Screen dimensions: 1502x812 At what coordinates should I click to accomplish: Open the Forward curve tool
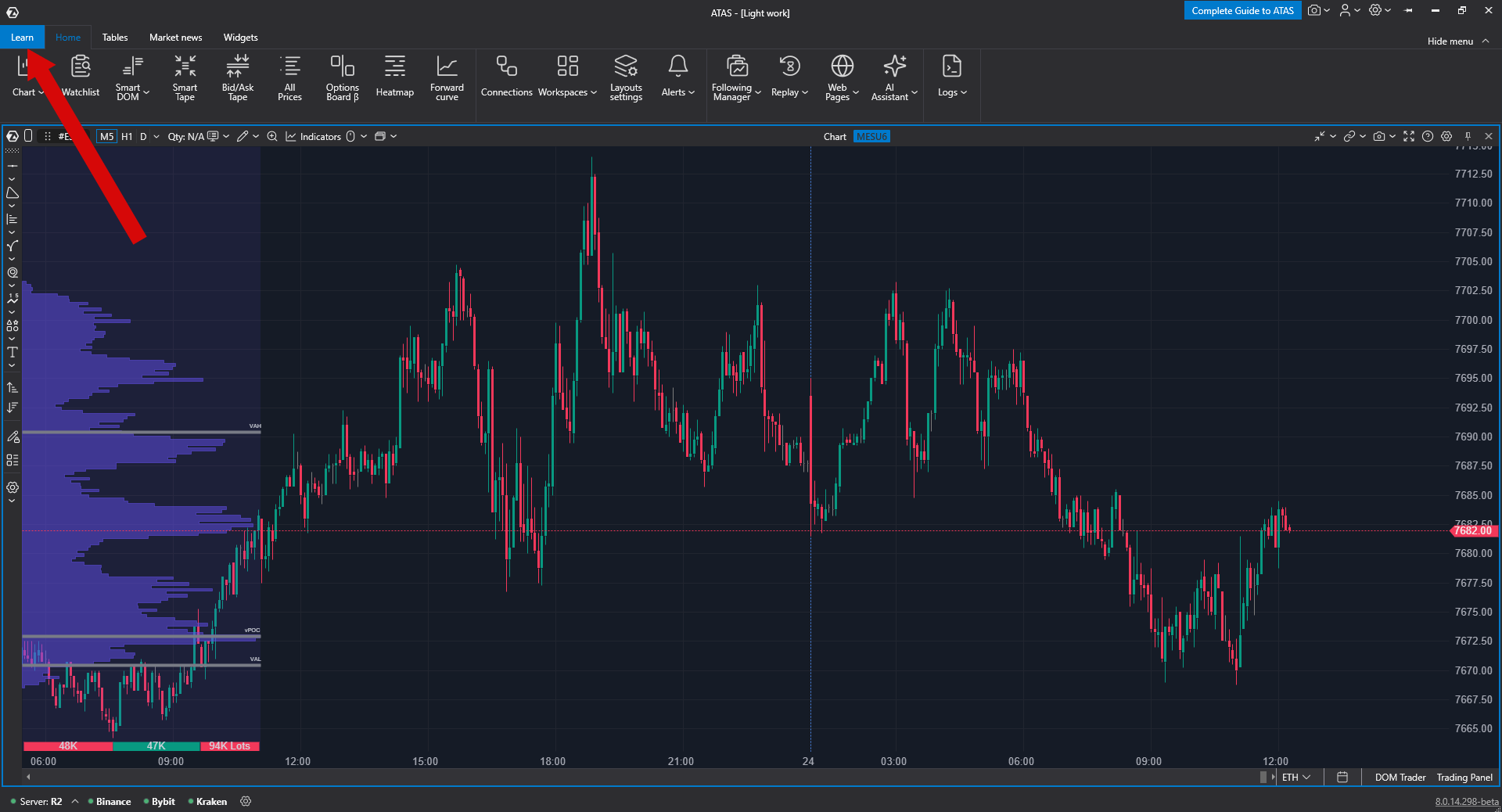[447, 77]
